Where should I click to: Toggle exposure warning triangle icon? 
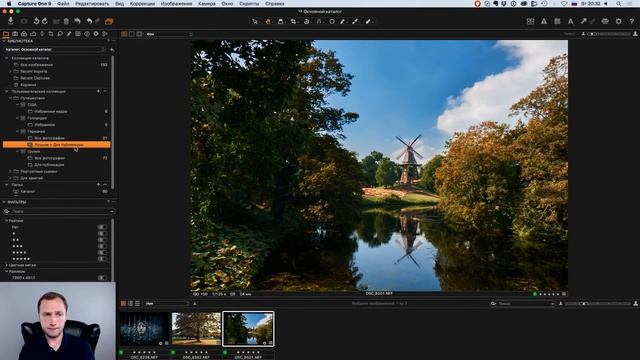pyautogui.click(x=544, y=21)
